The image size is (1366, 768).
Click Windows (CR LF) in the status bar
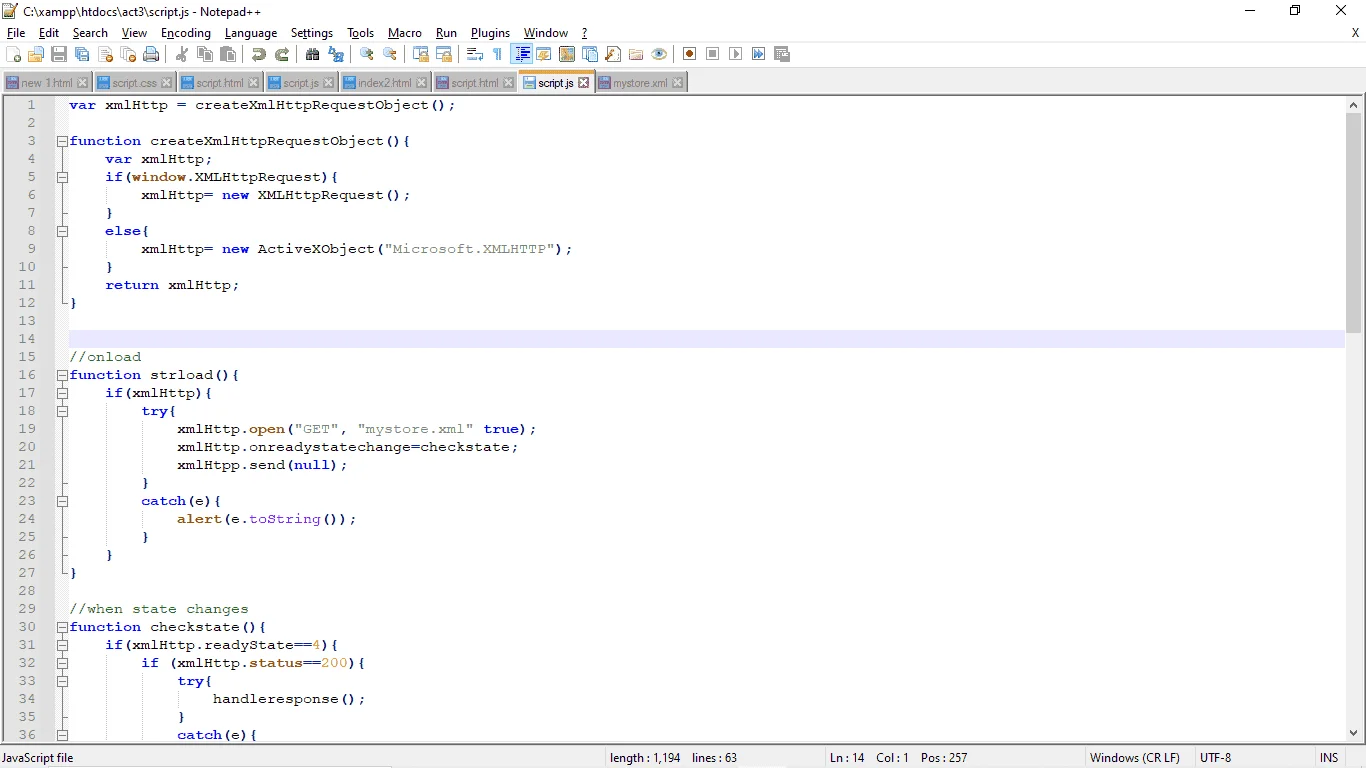click(1135, 758)
